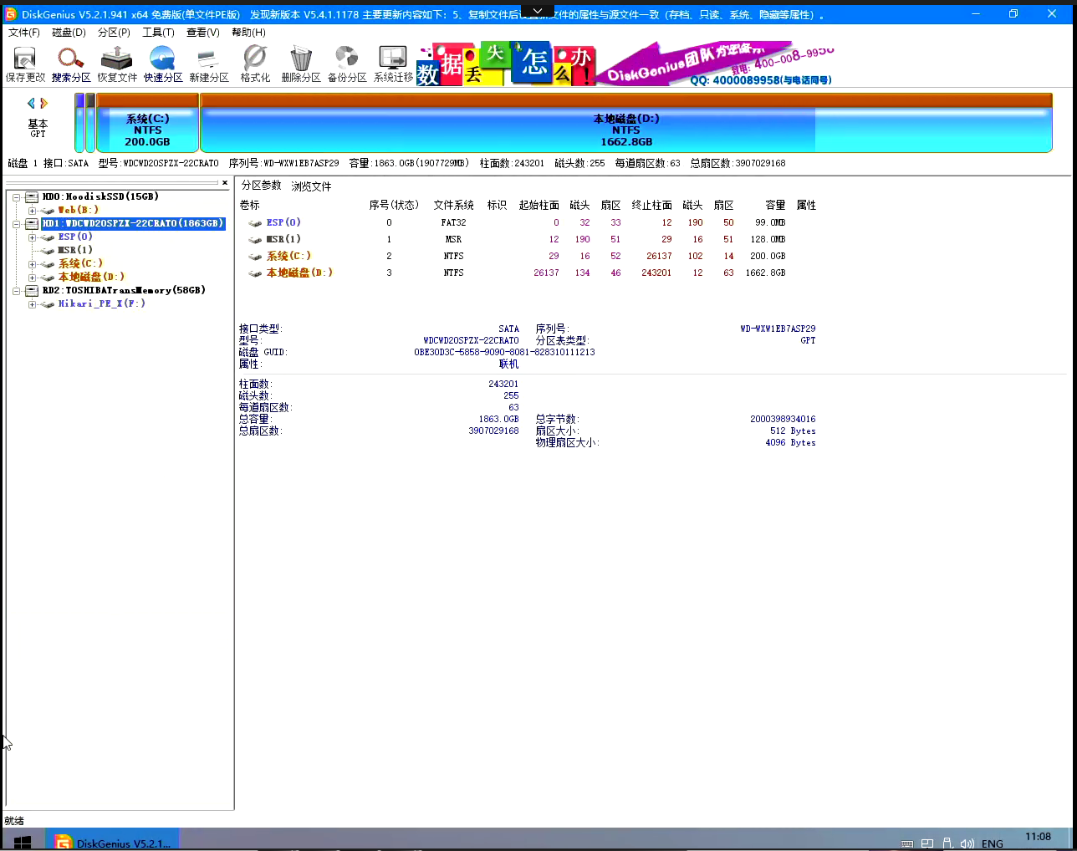Select the 搜索分区 (Search Partition) tool
The width and height of the screenshot is (1077, 851).
(69, 62)
